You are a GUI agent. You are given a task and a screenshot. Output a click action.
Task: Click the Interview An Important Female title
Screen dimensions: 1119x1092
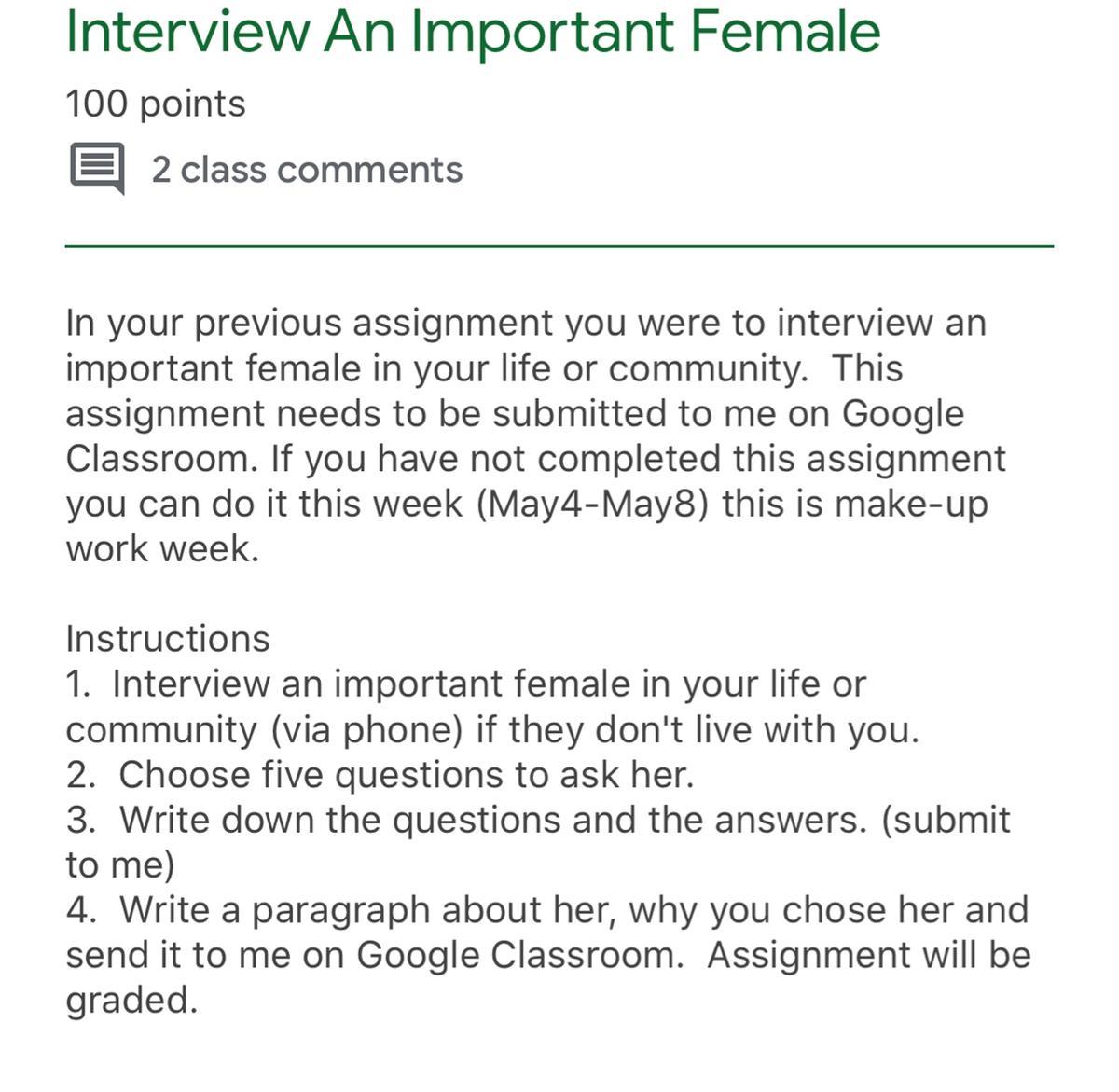click(x=473, y=32)
